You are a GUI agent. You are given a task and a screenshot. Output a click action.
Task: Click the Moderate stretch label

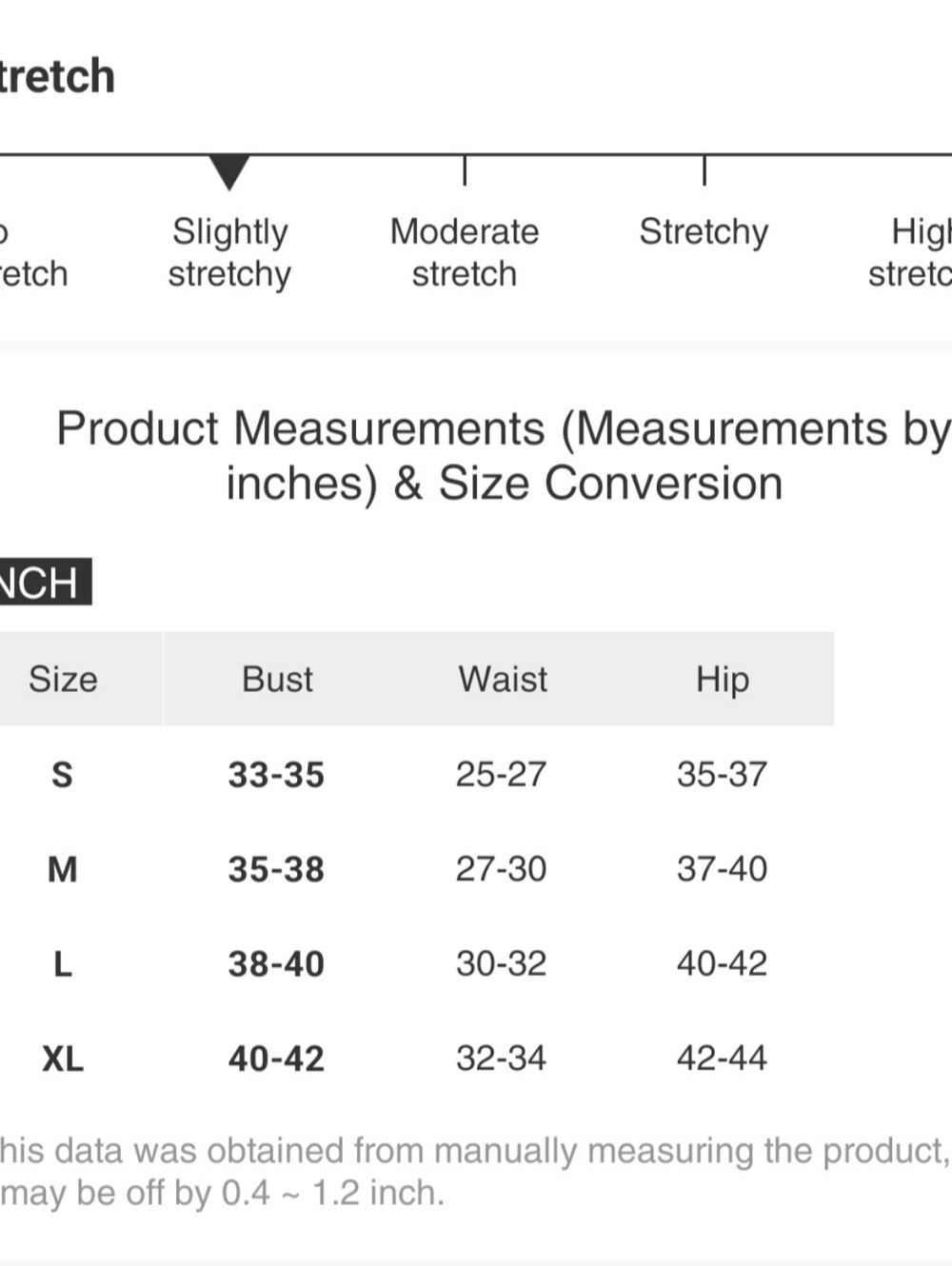tap(465, 252)
